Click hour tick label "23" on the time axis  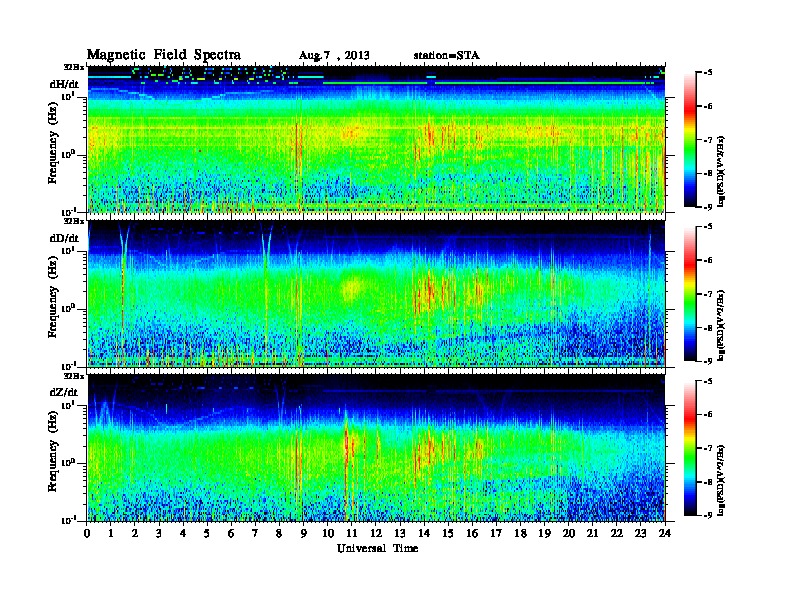pyautogui.click(x=641, y=533)
